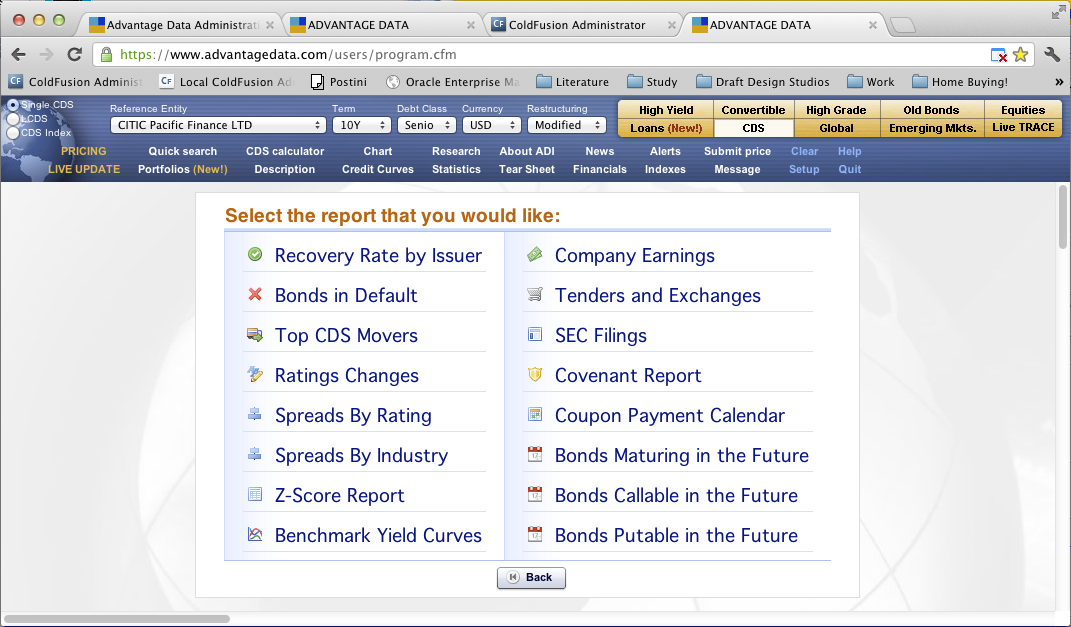Open the Restructuring dropdown showing Modified

pyautogui.click(x=566, y=125)
